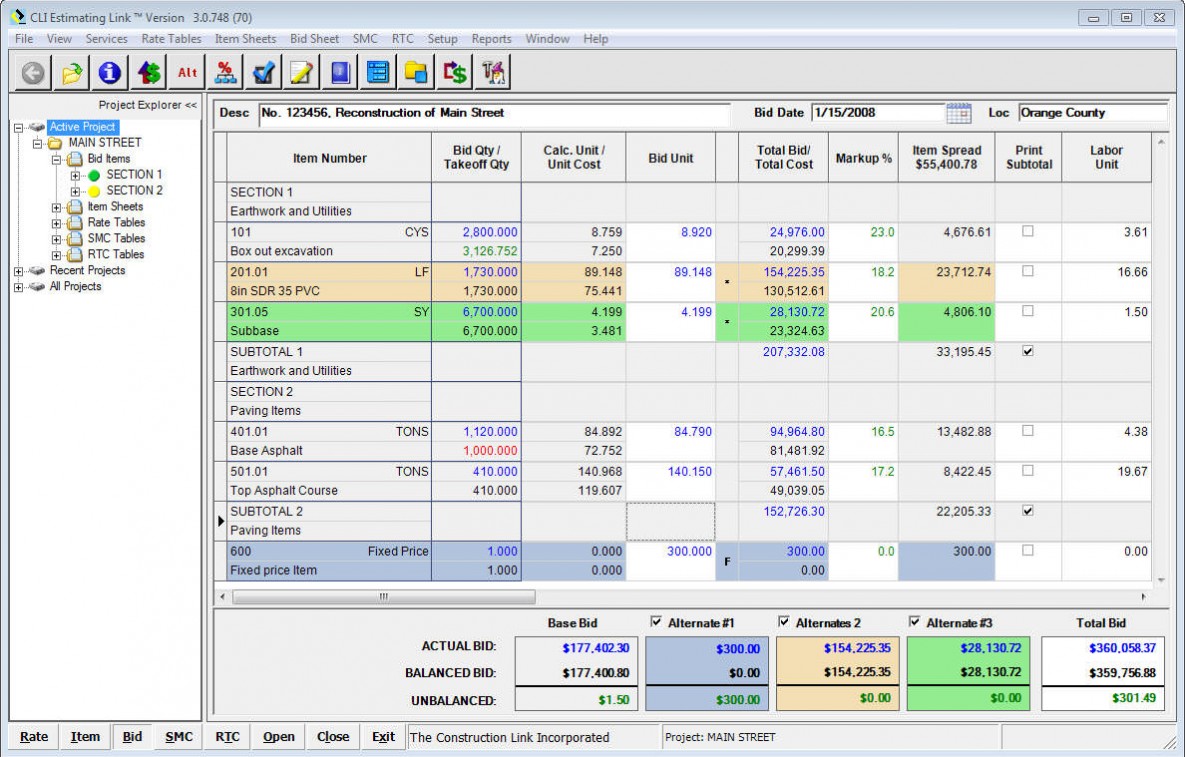Open the Rate Tables menu
This screenshot has height=757, width=1185.
(172, 39)
